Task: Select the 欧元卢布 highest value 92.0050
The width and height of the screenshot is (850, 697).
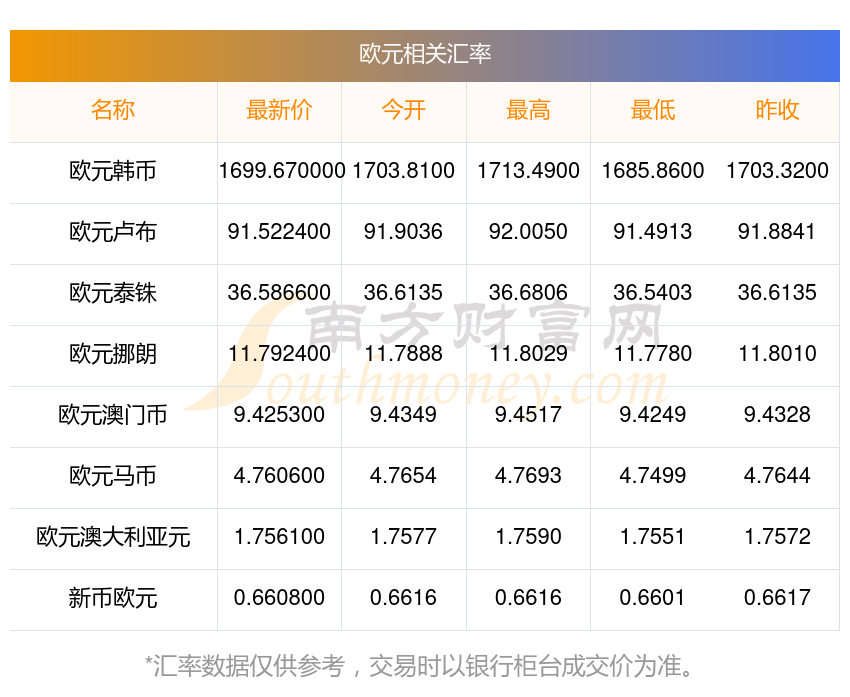Action: pyautogui.click(x=528, y=232)
